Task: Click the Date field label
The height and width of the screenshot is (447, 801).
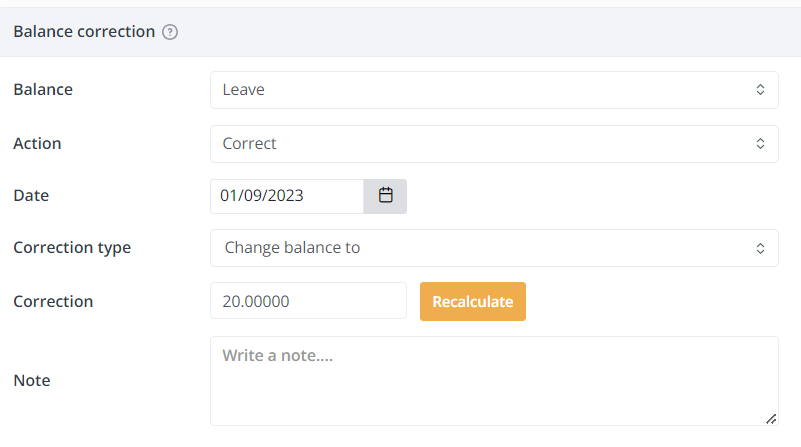Action: (x=31, y=196)
